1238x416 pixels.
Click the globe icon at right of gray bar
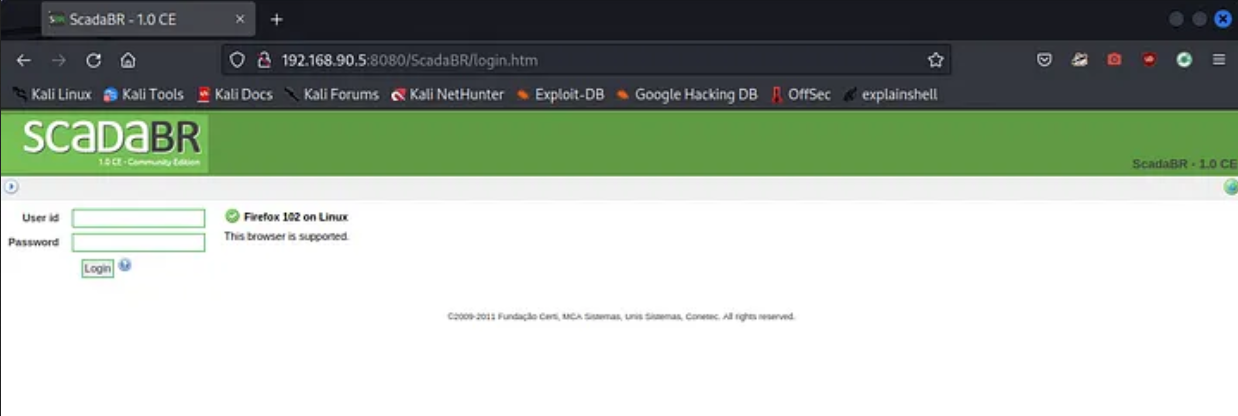coord(1231,187)
